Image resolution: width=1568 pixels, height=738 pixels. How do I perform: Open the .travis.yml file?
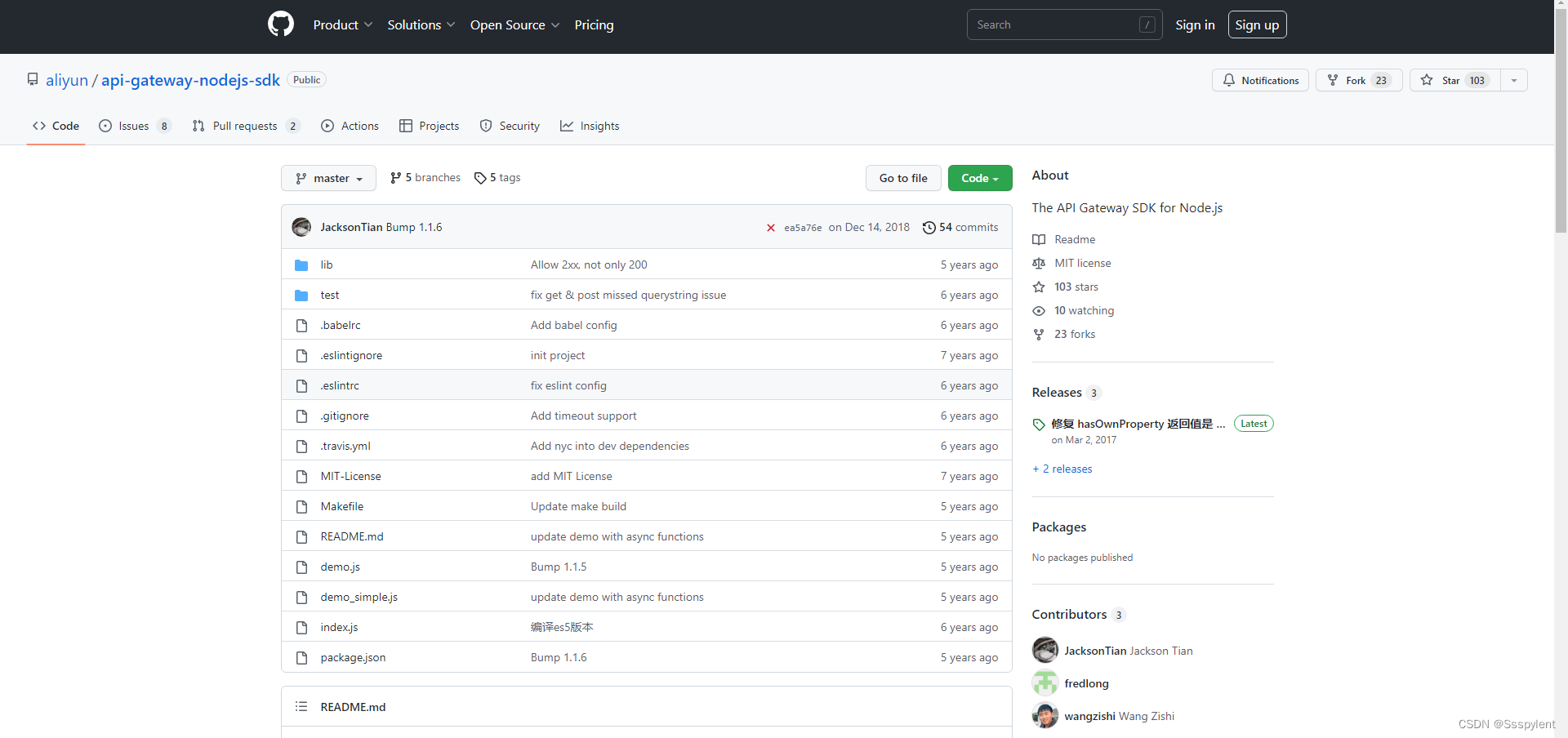click(345, 447)
